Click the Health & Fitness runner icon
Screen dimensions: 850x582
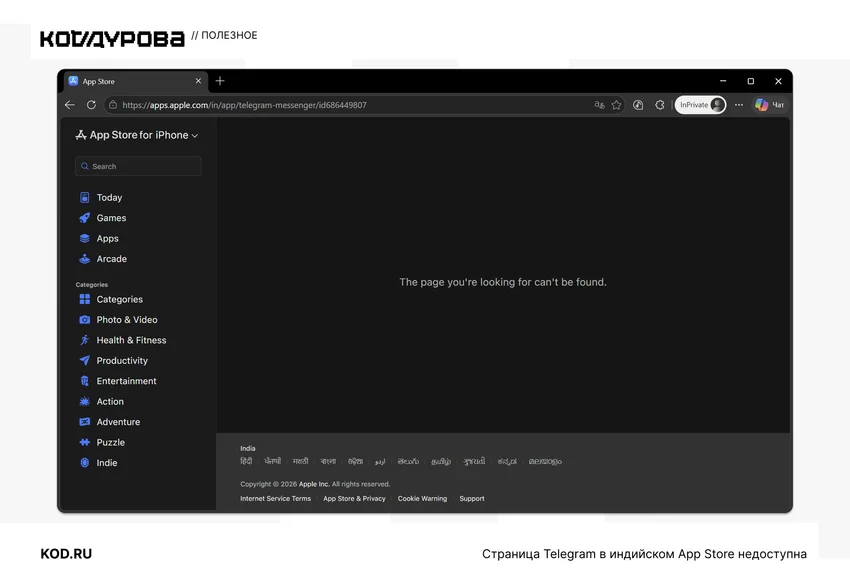[85, 340]
